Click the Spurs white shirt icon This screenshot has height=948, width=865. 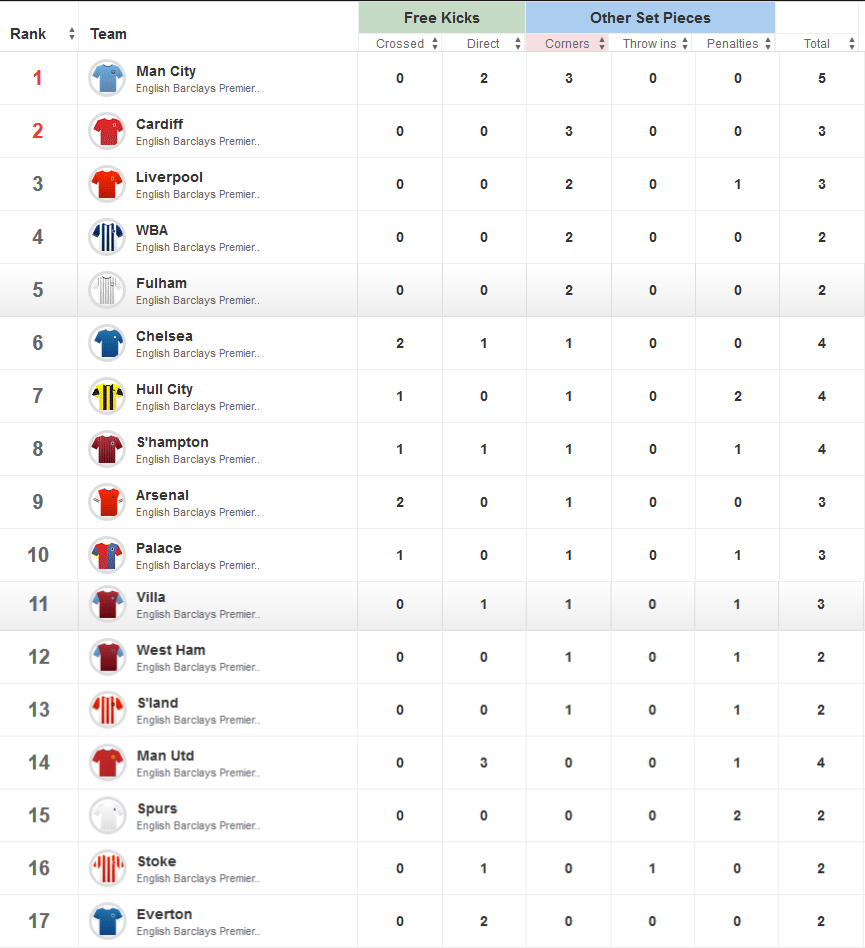click(x=108, y=816)
